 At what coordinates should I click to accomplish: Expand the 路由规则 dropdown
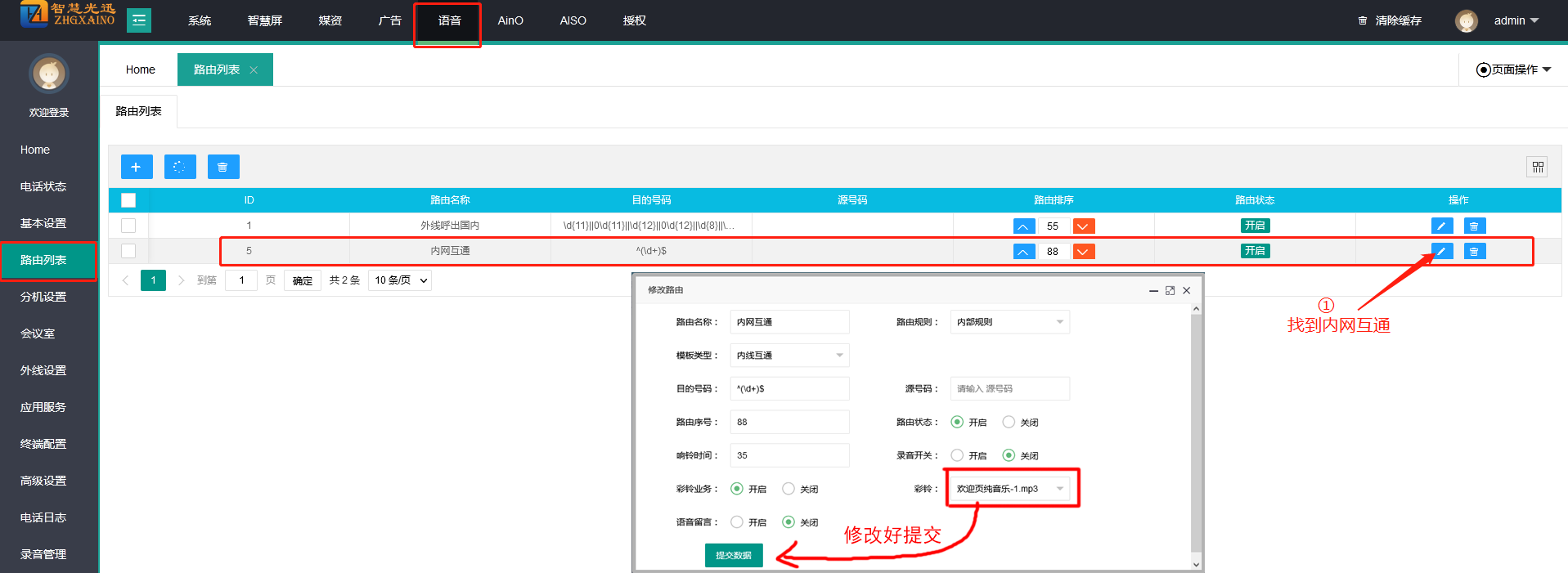click(1009, 322)
